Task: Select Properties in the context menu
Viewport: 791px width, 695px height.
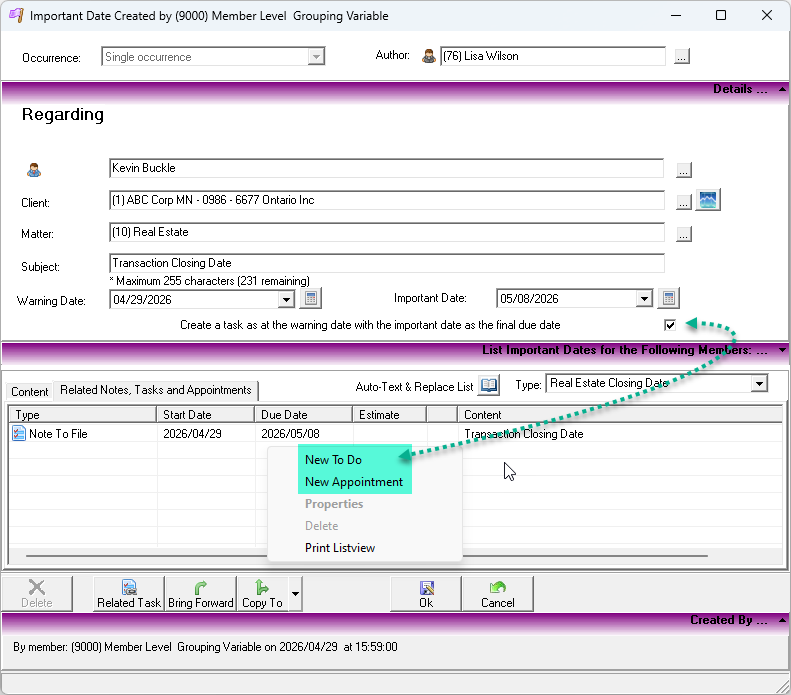Action: [334, 504]
